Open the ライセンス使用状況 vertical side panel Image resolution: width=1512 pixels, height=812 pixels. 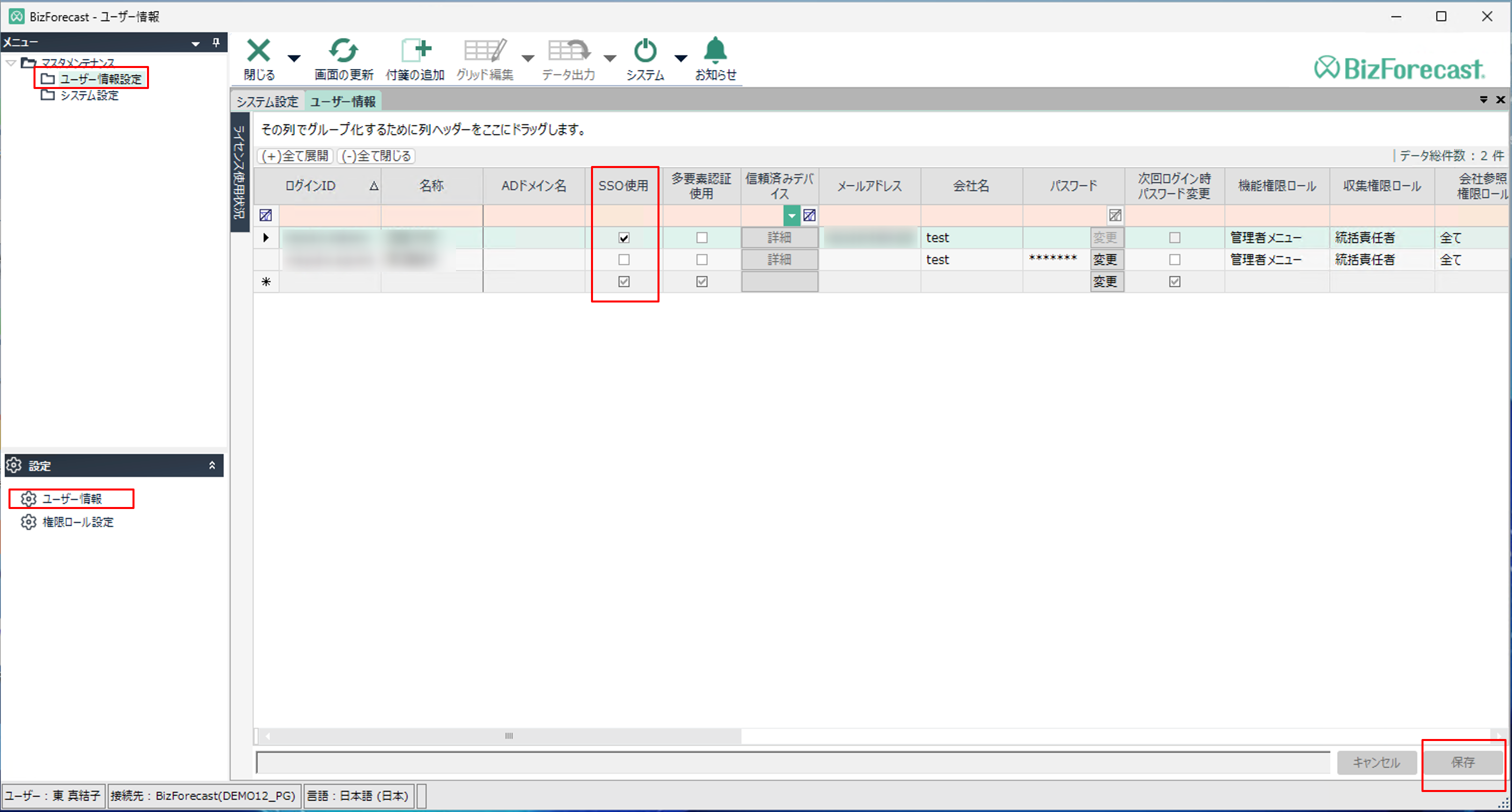(239, 172)
